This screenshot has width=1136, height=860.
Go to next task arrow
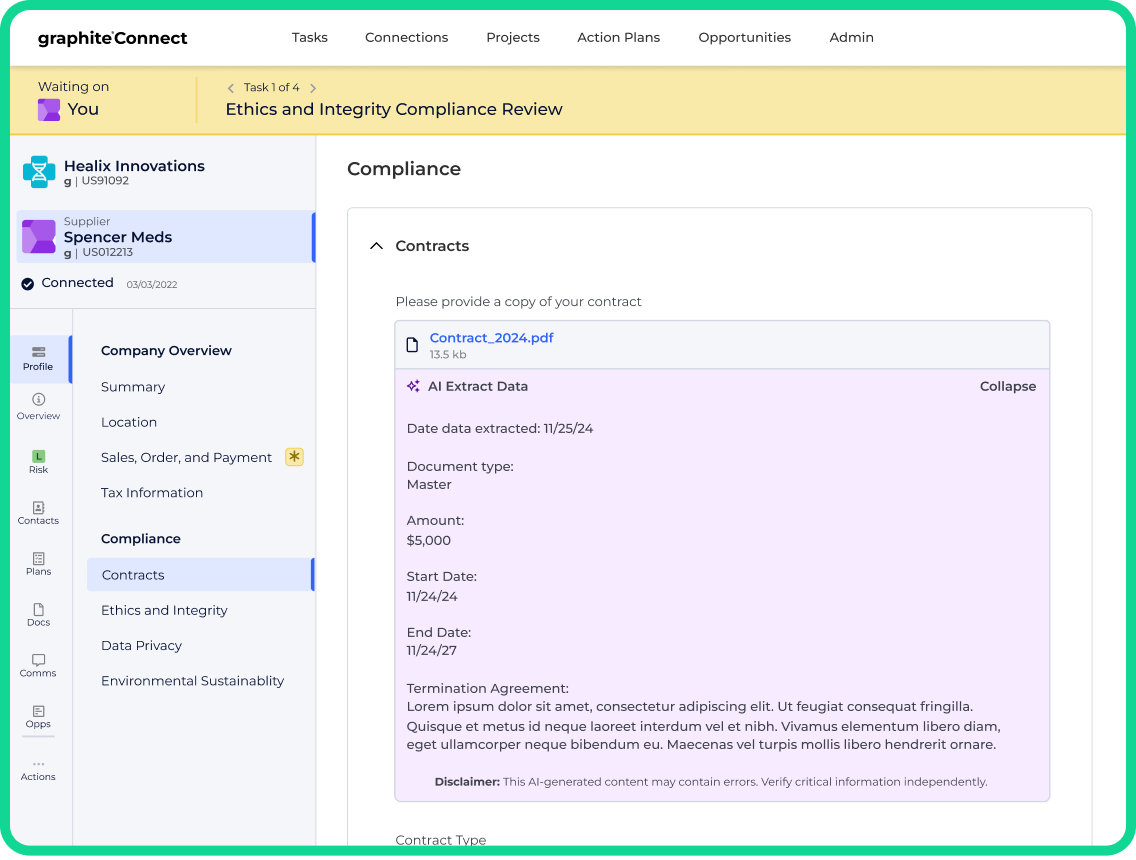coord(313,88)
